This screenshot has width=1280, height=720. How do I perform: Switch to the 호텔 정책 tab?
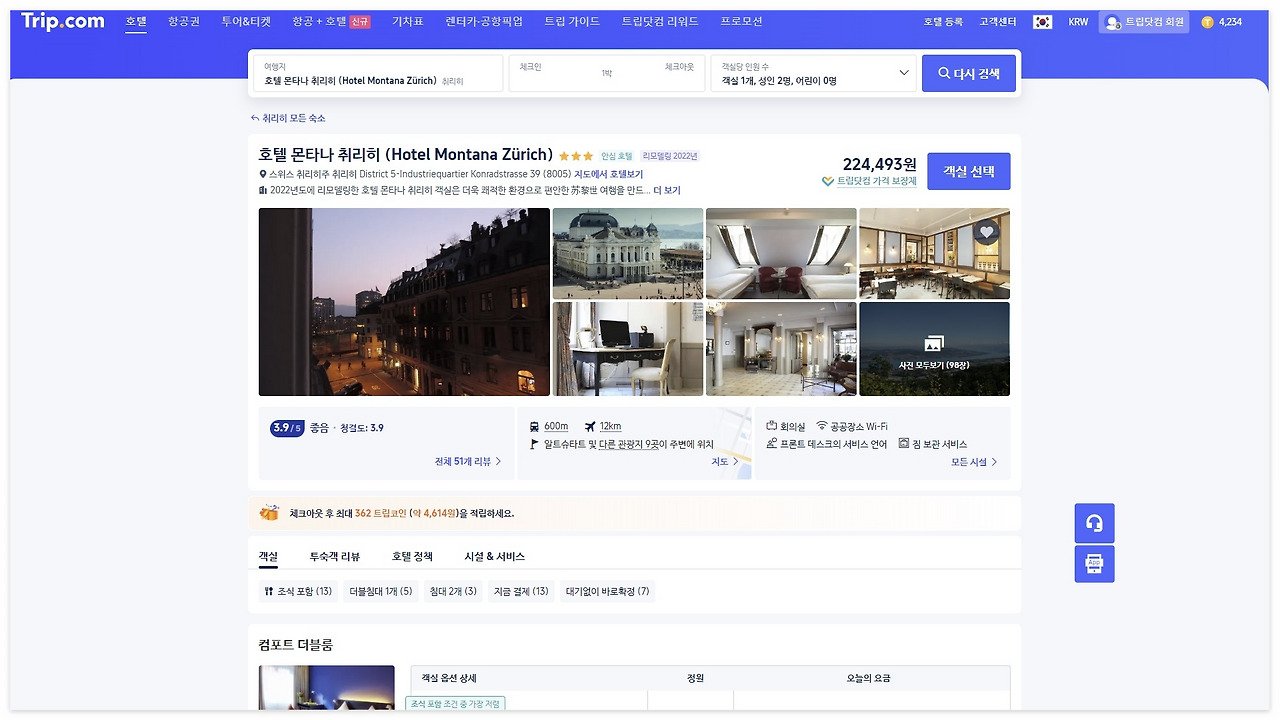(x=412, y=556)
